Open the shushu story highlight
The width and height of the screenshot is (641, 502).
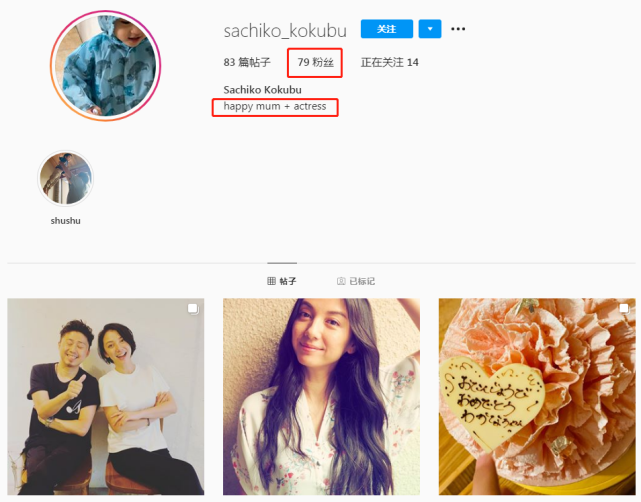(x=65, y=178)
